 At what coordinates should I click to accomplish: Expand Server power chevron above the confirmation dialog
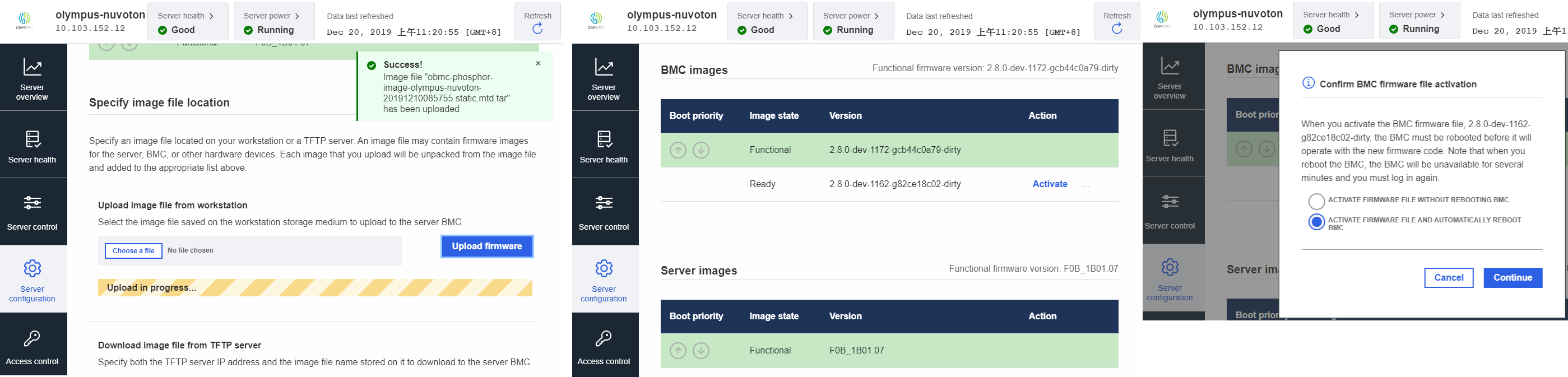point(1442,15)
